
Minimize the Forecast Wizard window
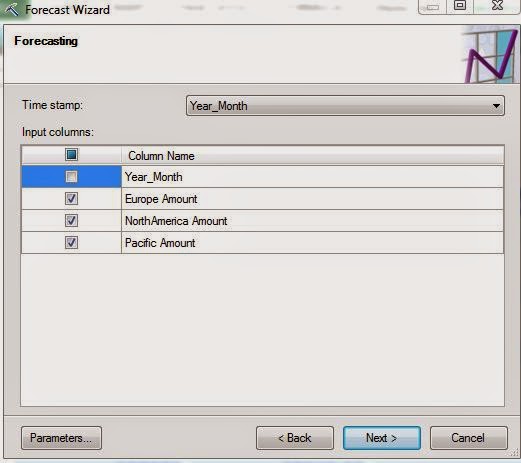click(x=432, y=6)
